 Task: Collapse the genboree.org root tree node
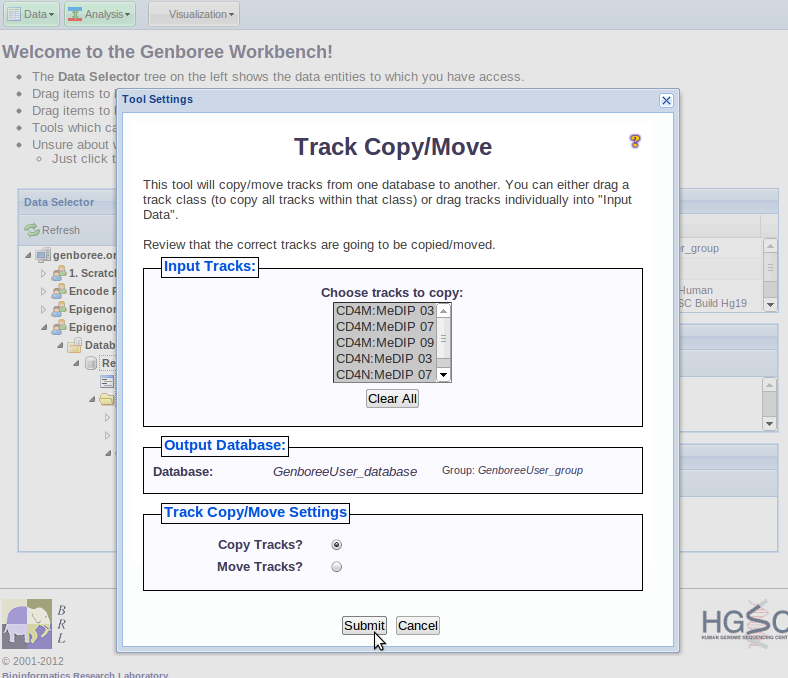(x=26, y=255)
